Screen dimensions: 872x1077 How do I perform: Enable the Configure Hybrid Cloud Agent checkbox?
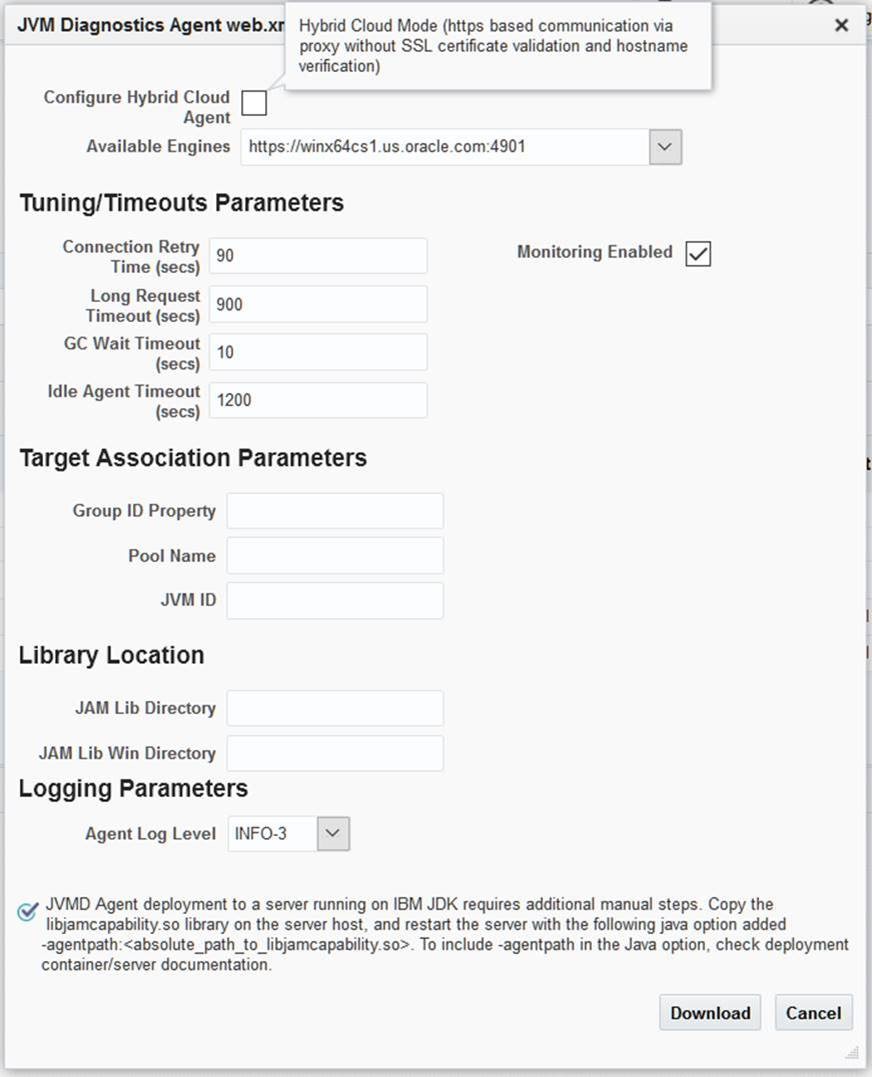tap(254, 103)
